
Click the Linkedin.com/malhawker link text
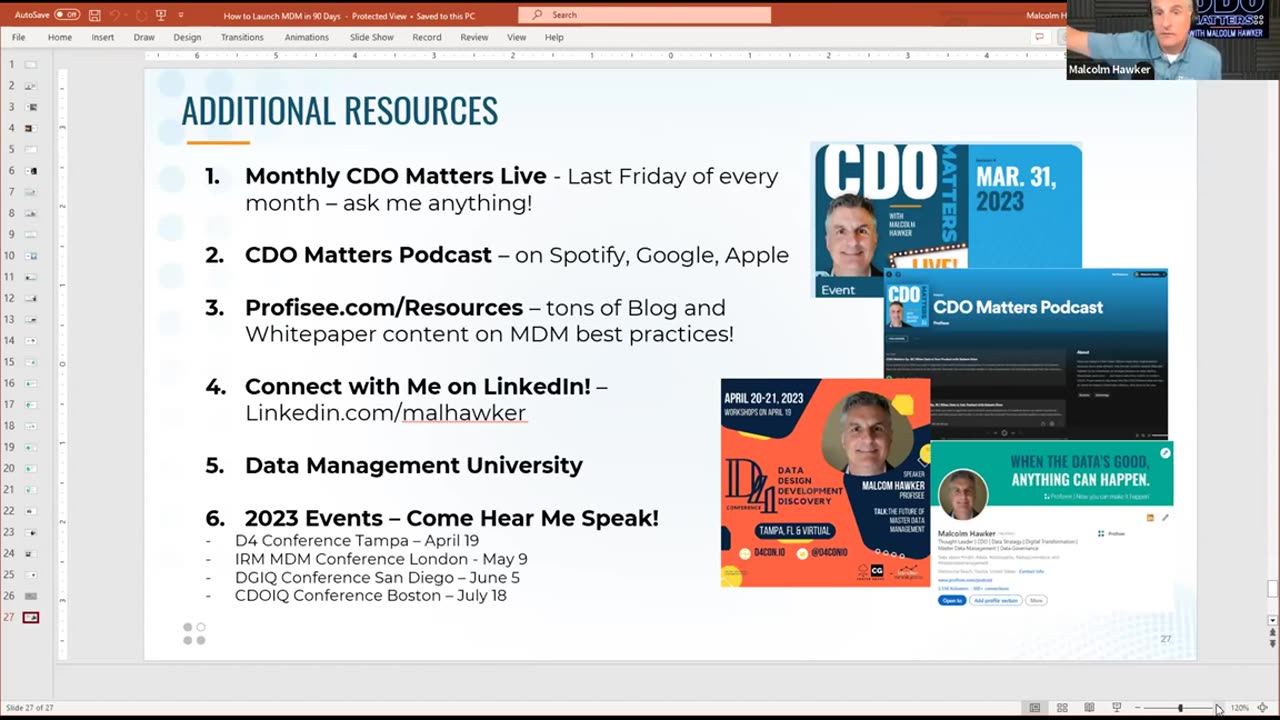[385, 412]
